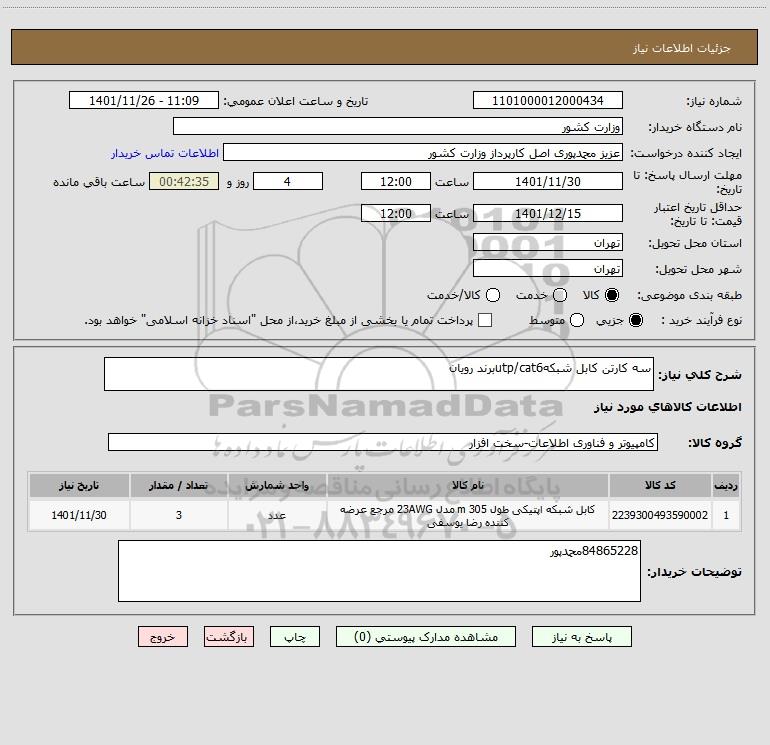Select the جزیی purchase type radio
Screen dimensions: 770x745
point(636,321)
